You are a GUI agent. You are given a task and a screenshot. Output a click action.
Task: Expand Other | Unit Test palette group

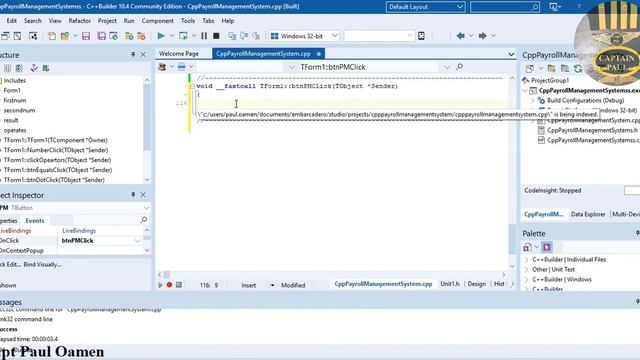click(x=527, y=269)
